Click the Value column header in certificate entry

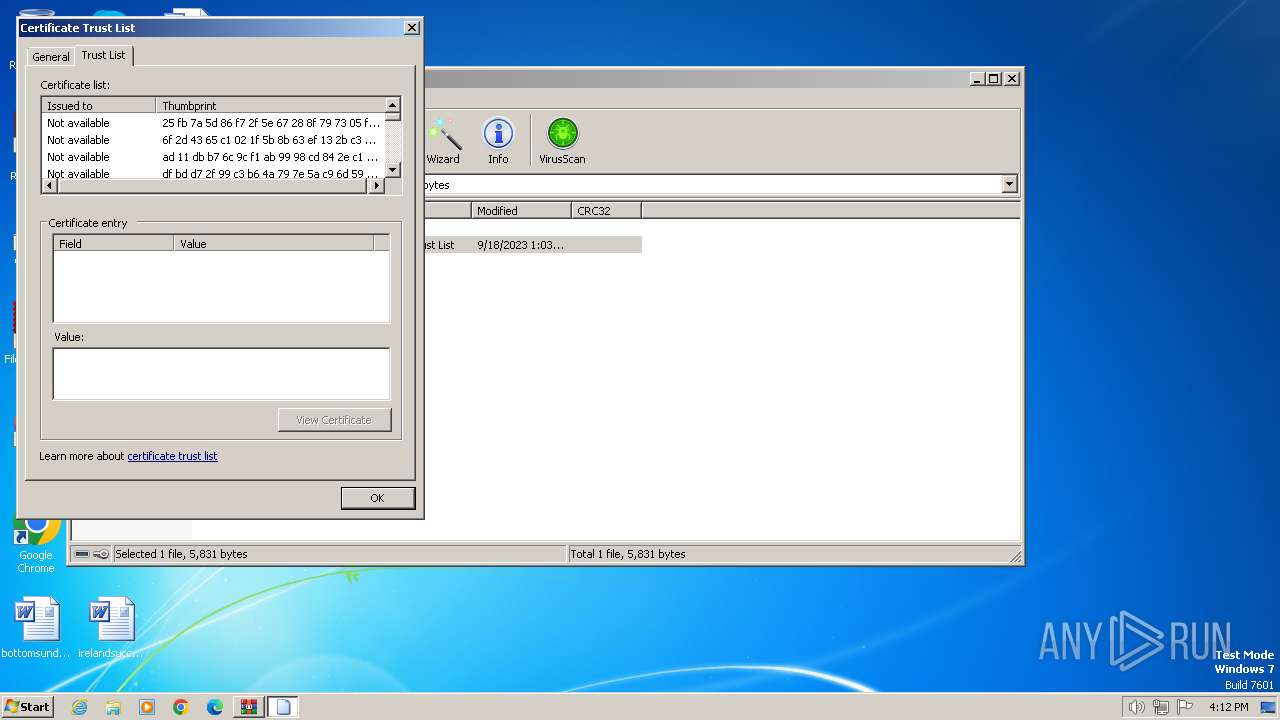(273, 243)
